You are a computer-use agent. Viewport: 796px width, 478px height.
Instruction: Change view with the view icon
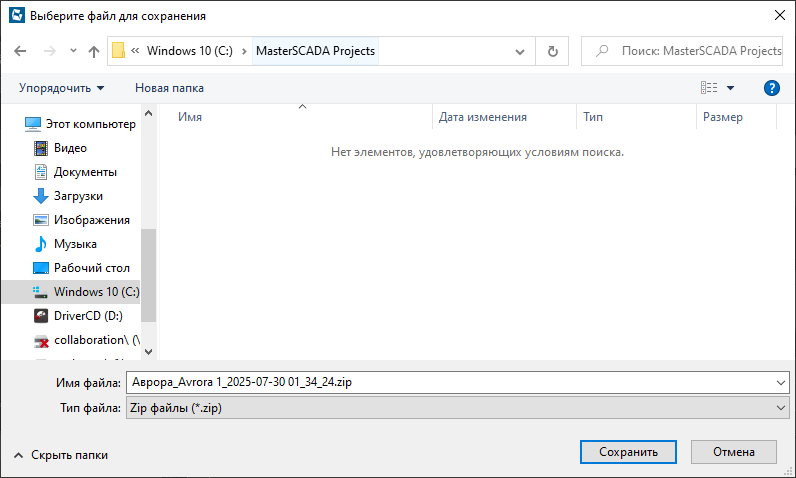tap(709, 88)
